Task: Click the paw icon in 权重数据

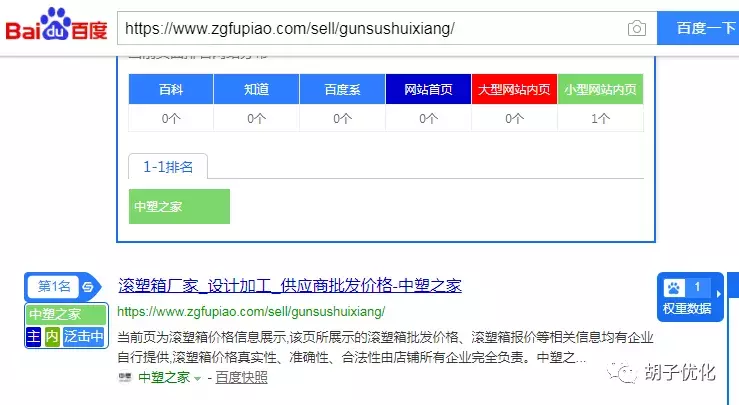Action: click(x=674, y=287)
